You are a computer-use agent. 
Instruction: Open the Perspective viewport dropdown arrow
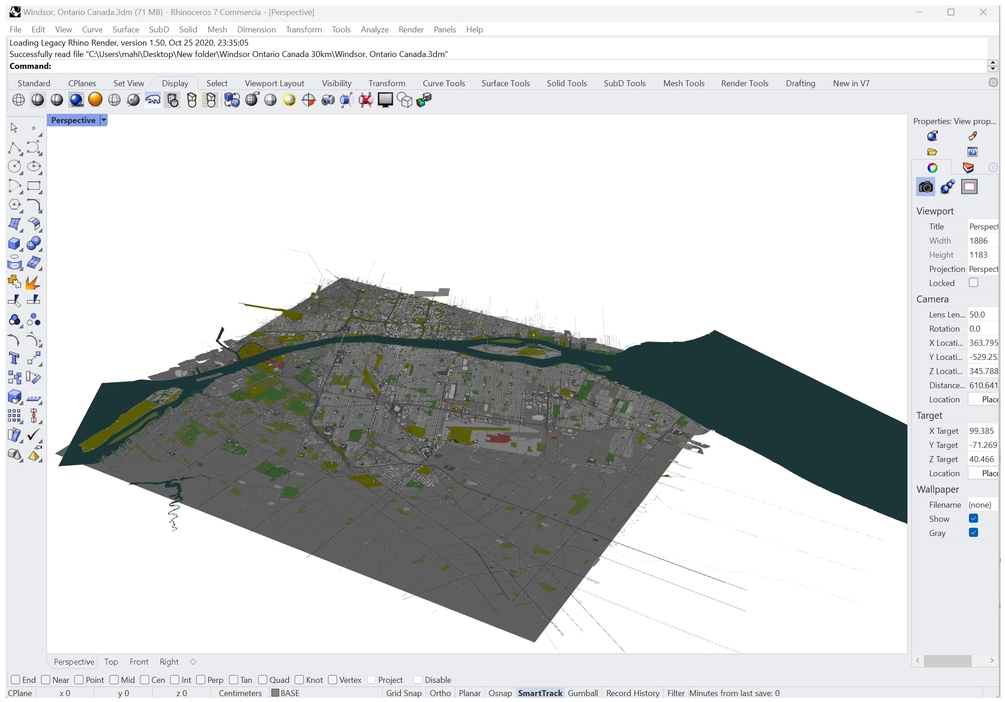point(103,120)
